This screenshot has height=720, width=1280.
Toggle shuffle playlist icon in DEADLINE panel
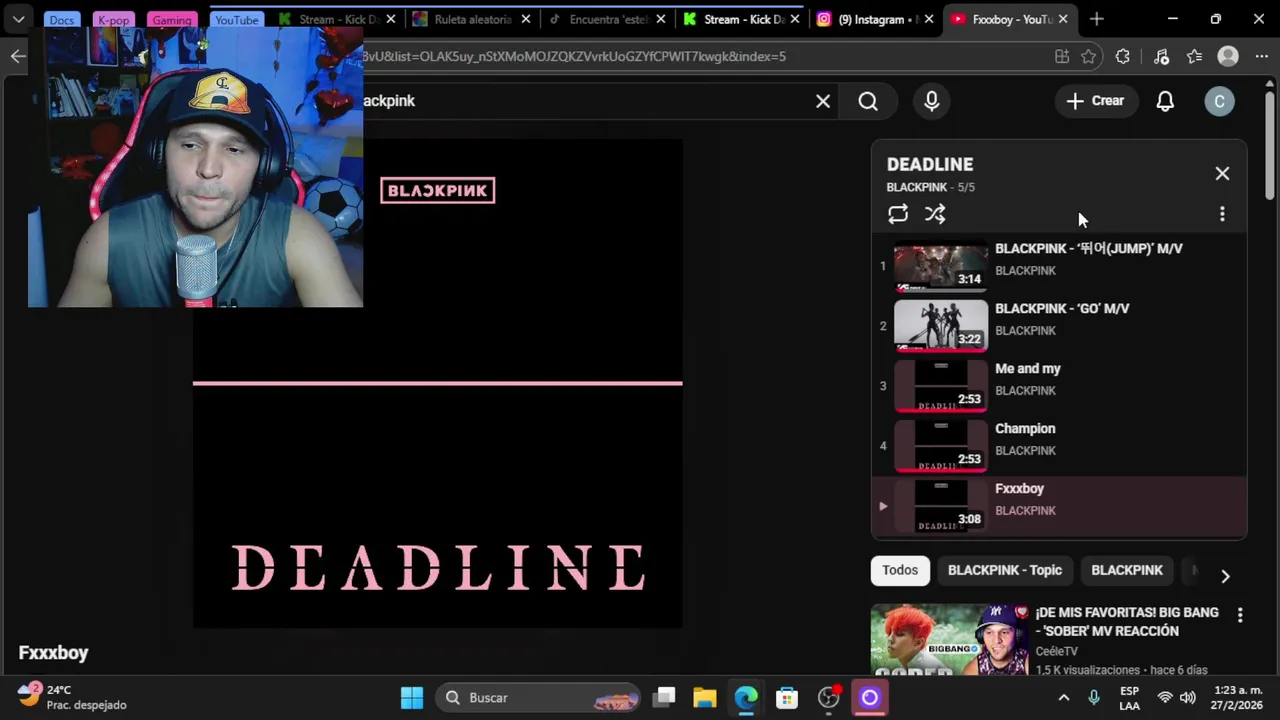pos(935,214)
